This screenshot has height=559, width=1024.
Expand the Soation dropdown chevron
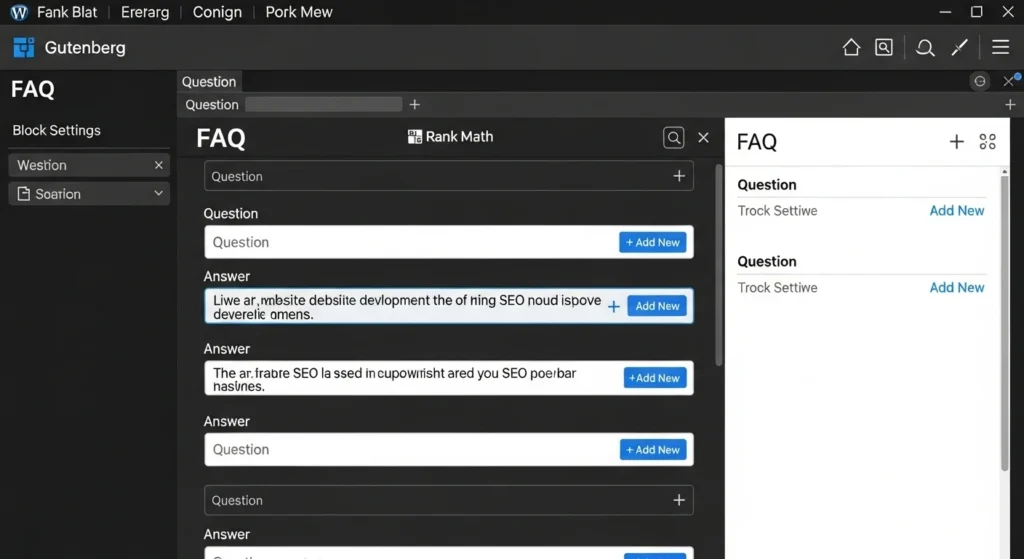point(158,193)
